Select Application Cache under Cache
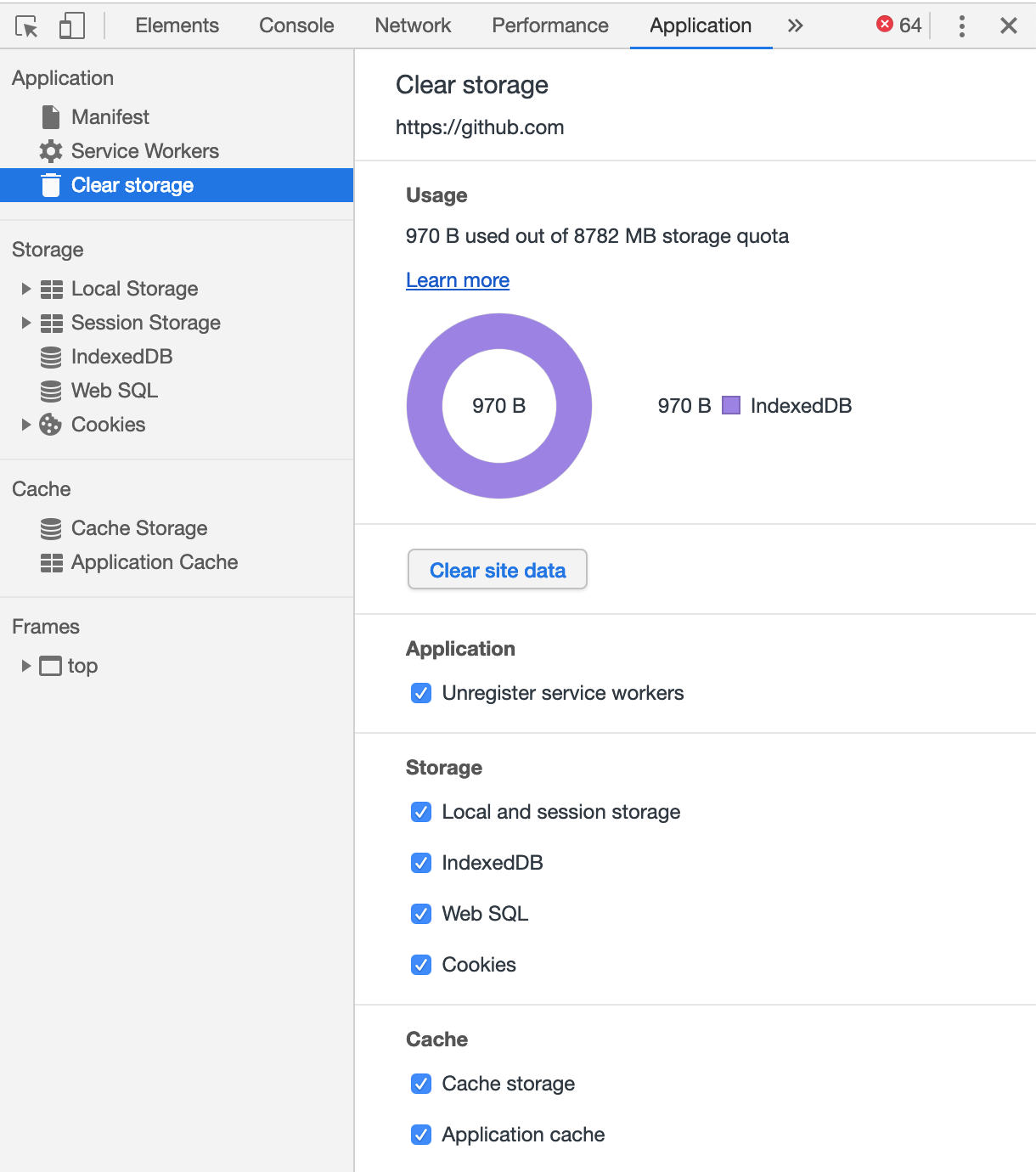 click(154, 561)
